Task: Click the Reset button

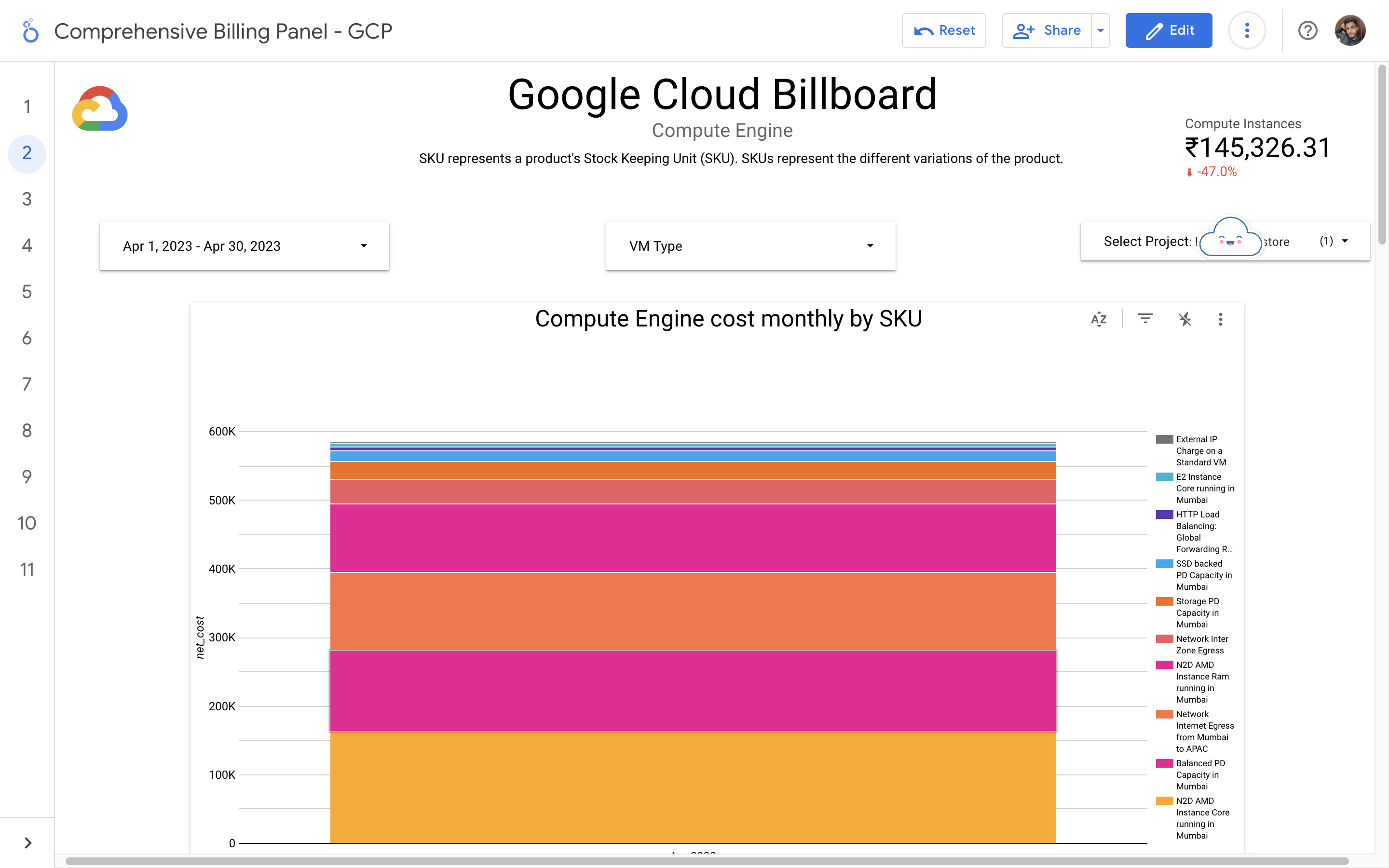Action: (x=943, y=30)
